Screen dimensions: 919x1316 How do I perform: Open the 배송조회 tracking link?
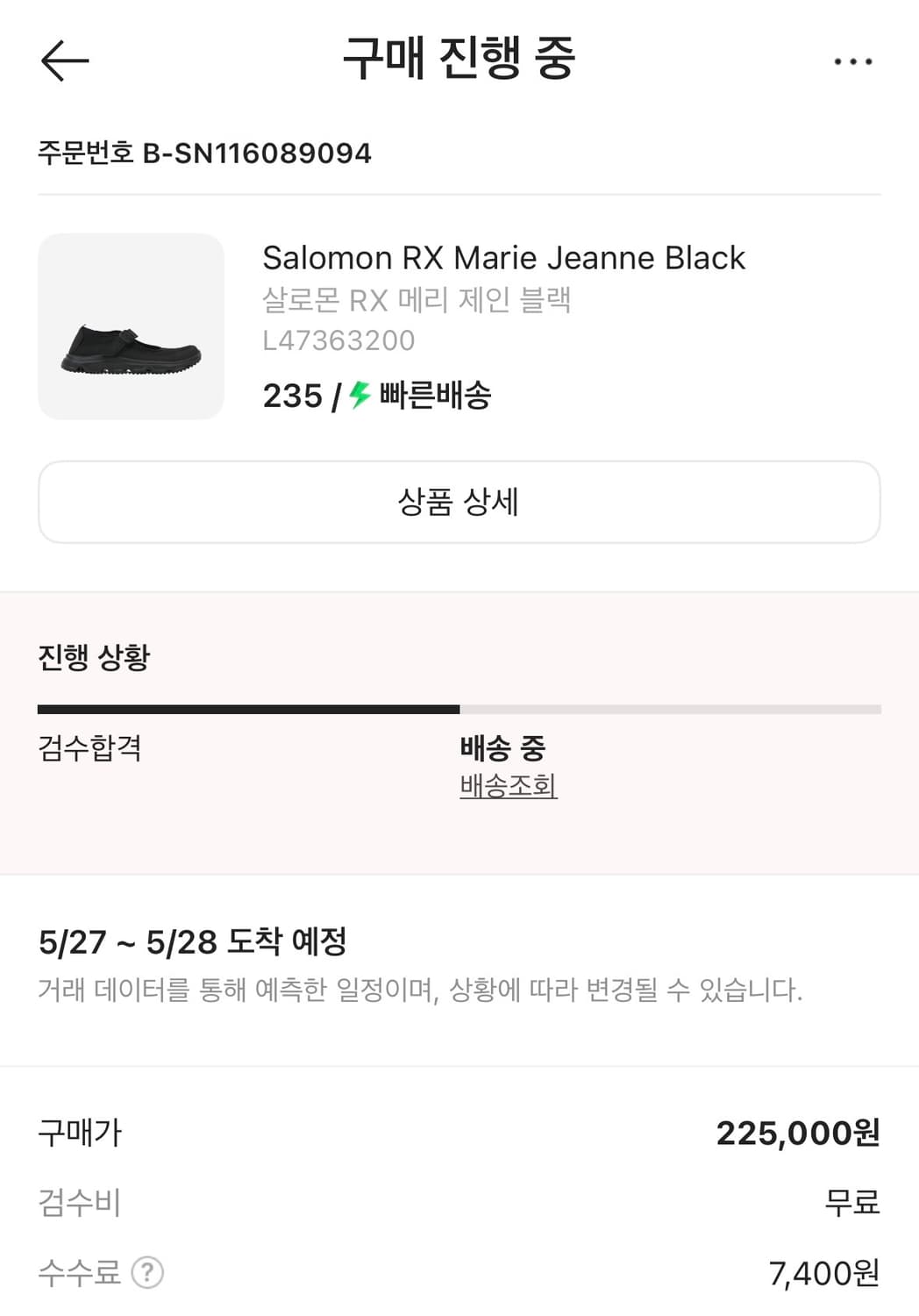[x=509, y=785]
